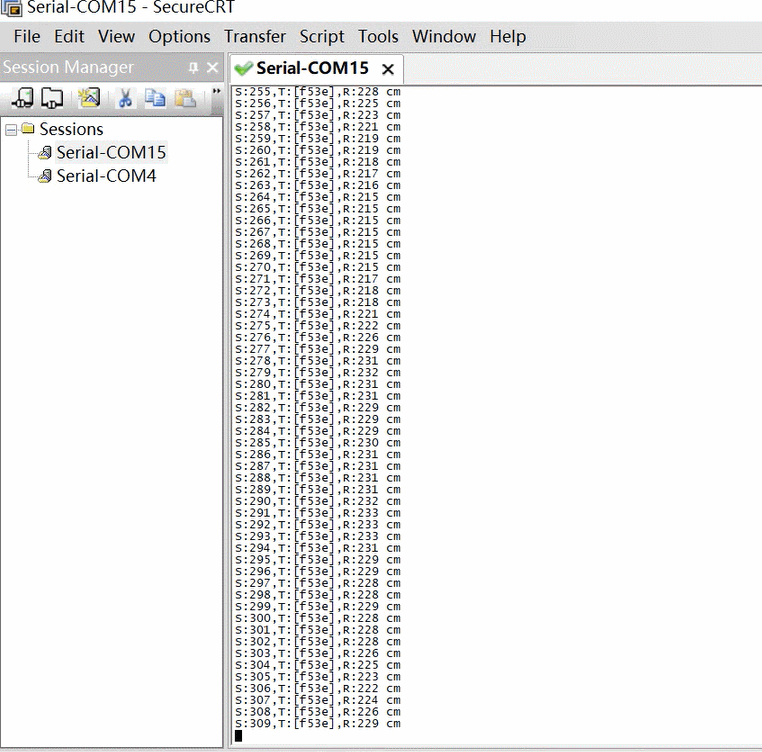
Task: Collapse the Sessions folder tree node
Action: click(11, 130)
